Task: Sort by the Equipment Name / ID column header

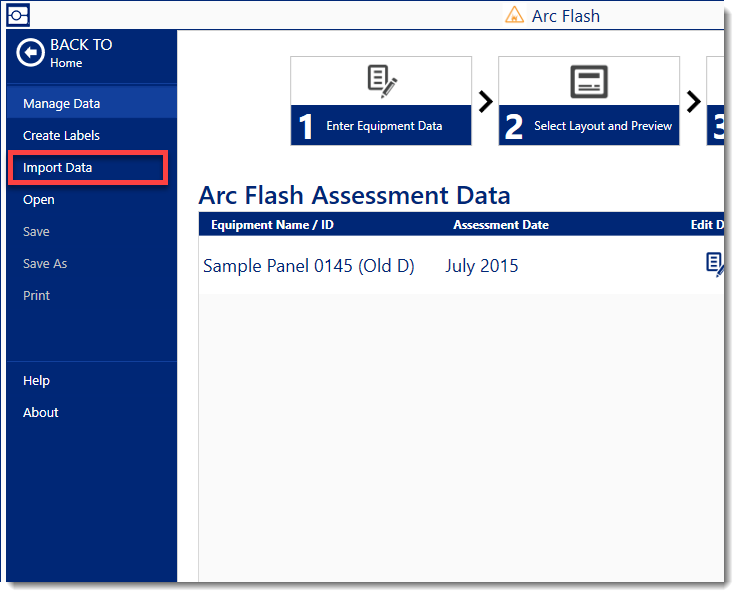Action: coord(272,225)
